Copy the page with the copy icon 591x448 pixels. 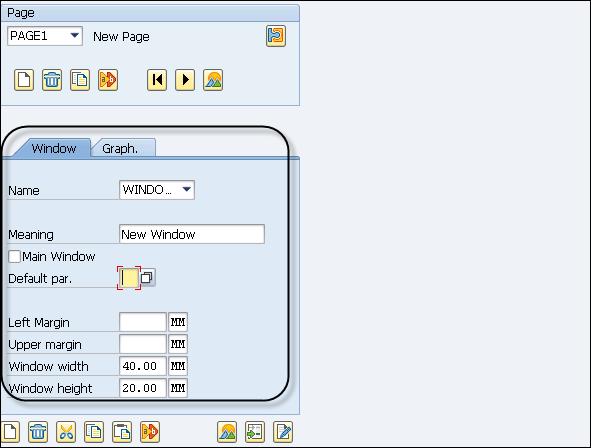coord(80,80)
